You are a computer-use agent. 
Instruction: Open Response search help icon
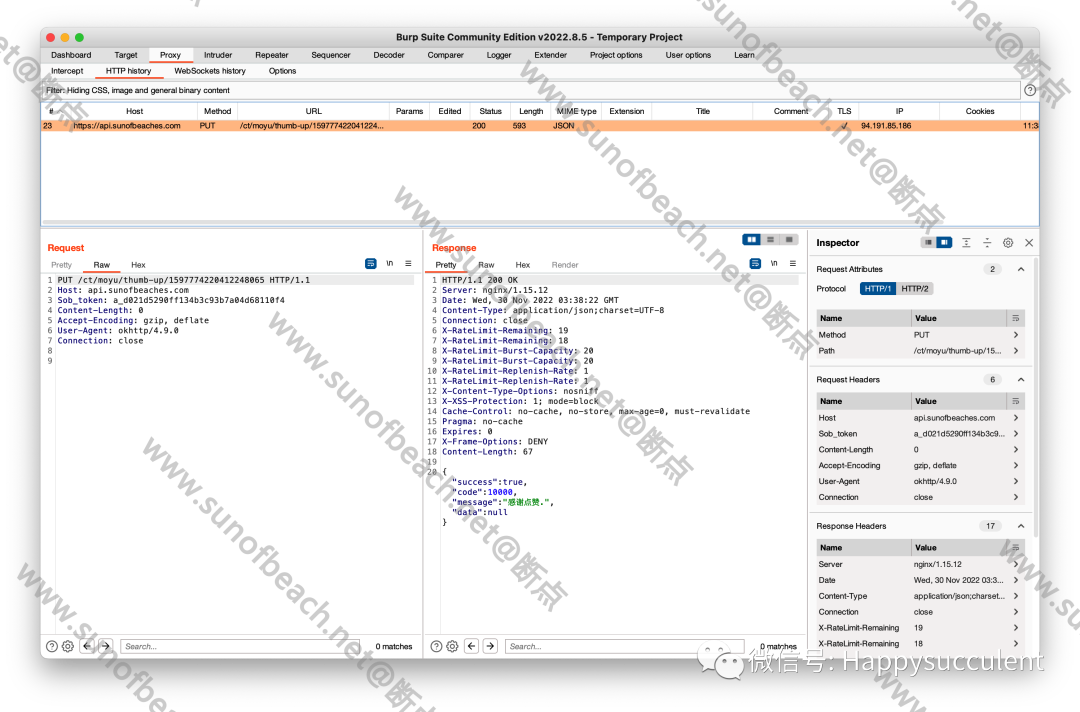436,647
